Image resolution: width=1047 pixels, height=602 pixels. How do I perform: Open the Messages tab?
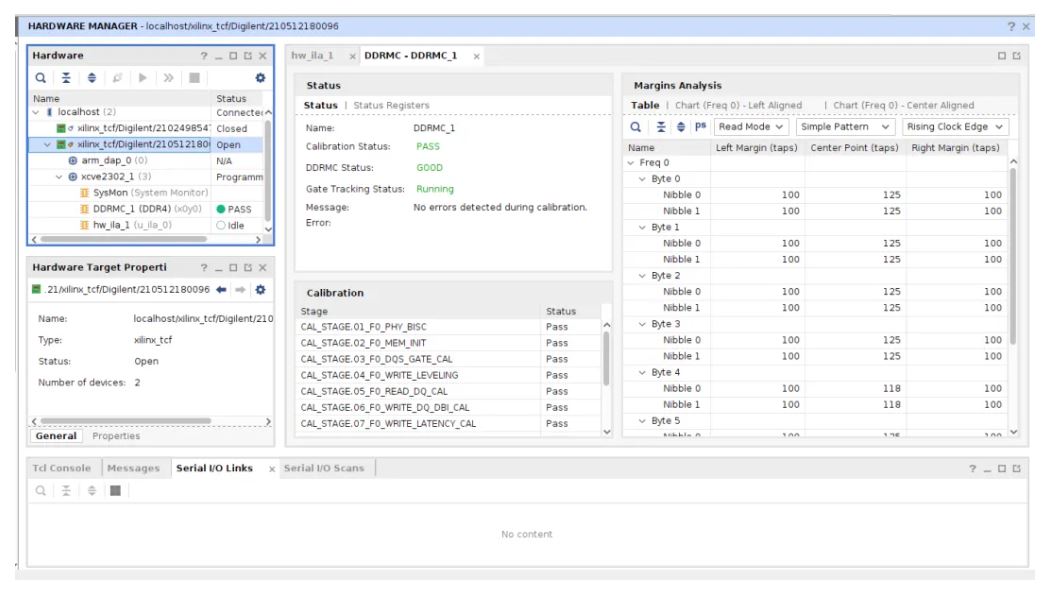tap(134, 469)
